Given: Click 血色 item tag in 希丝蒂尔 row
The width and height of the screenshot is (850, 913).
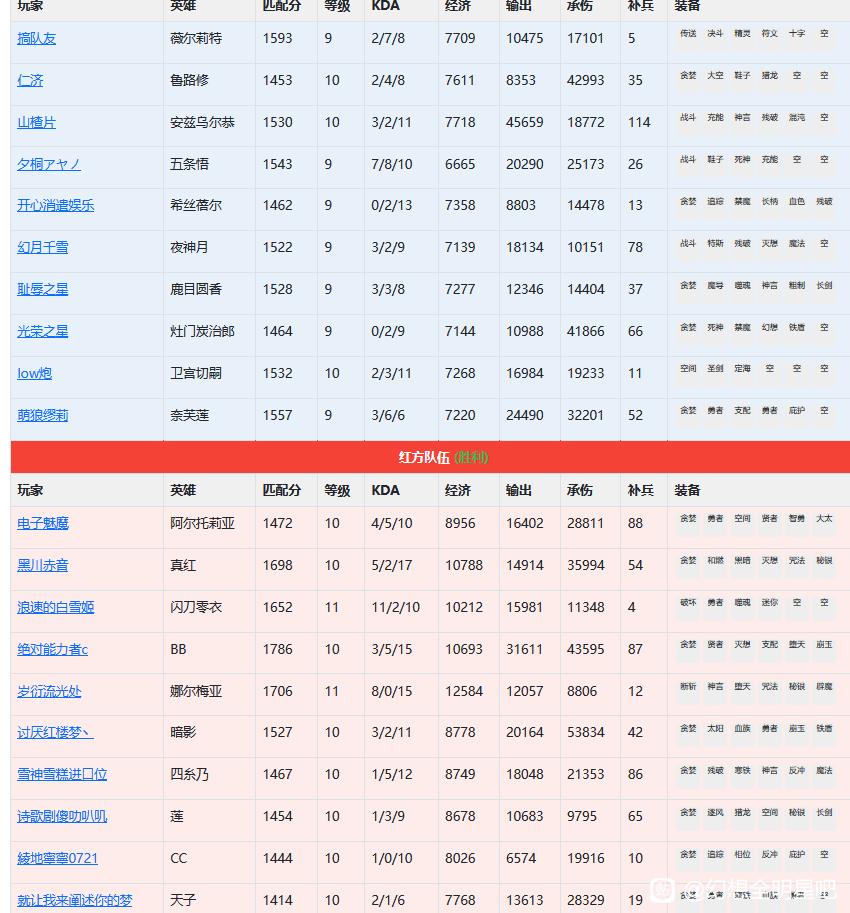Looking at the screenshot, I should click(797, 201).
